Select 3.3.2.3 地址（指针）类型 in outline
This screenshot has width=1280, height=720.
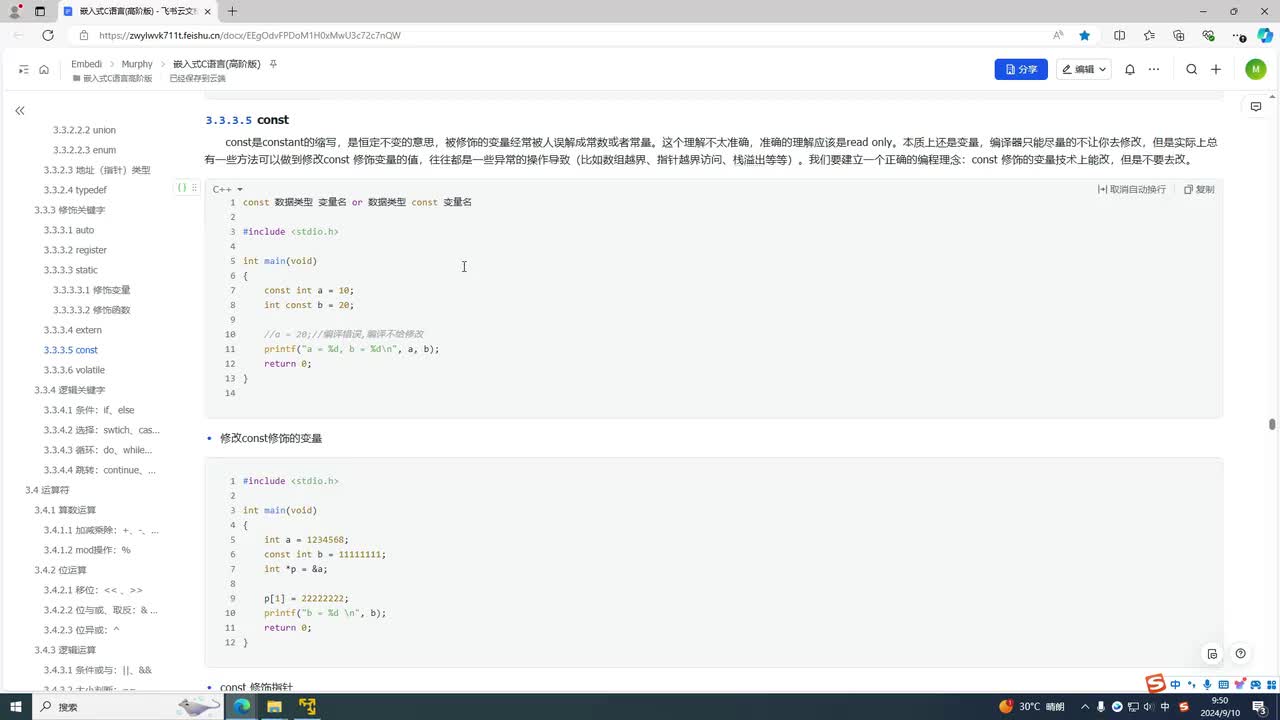[96, 170]
